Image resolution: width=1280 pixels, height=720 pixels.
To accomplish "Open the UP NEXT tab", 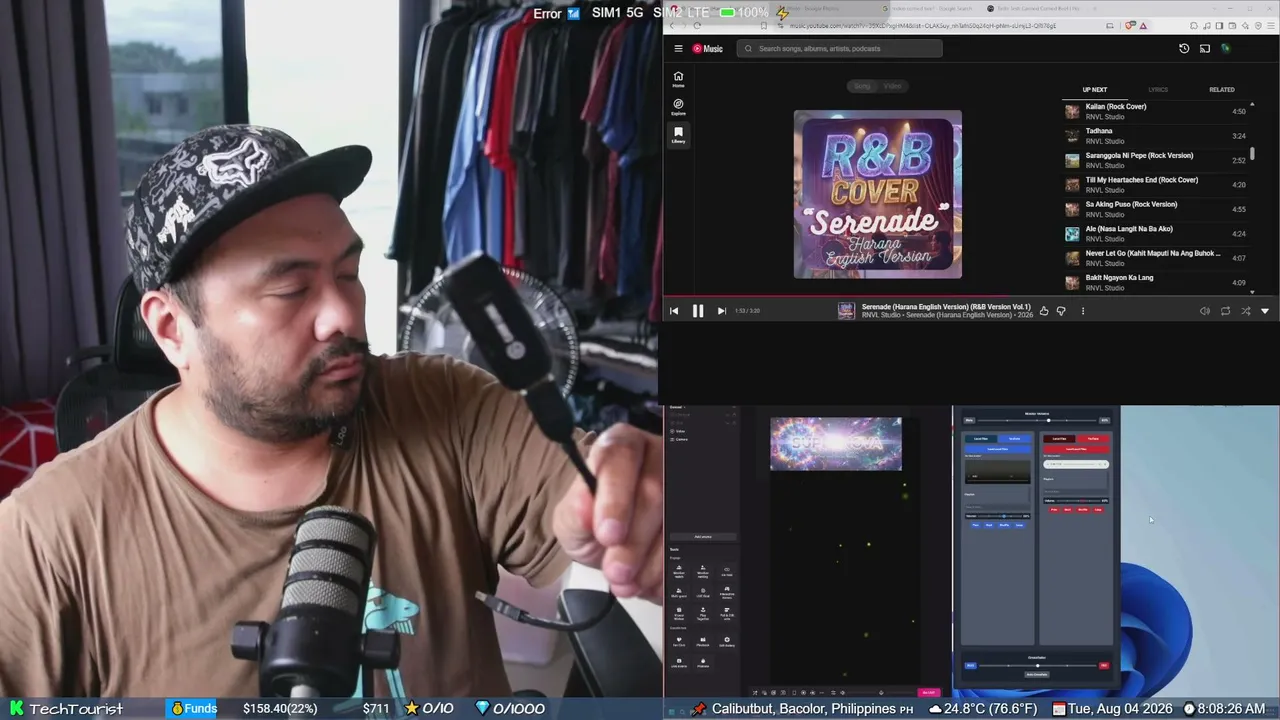I will [1095, 90].
